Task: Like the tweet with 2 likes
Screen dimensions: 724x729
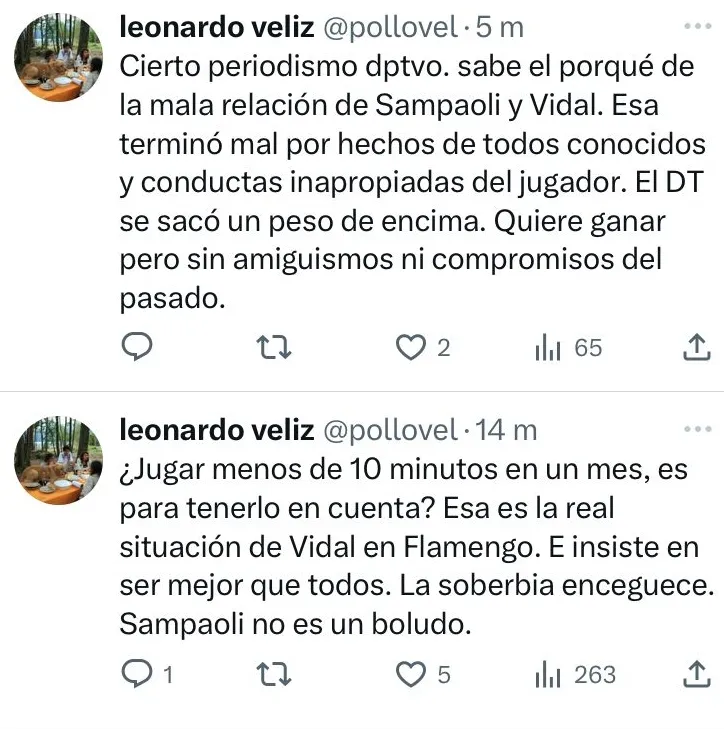Action: (x=409, y=347)
